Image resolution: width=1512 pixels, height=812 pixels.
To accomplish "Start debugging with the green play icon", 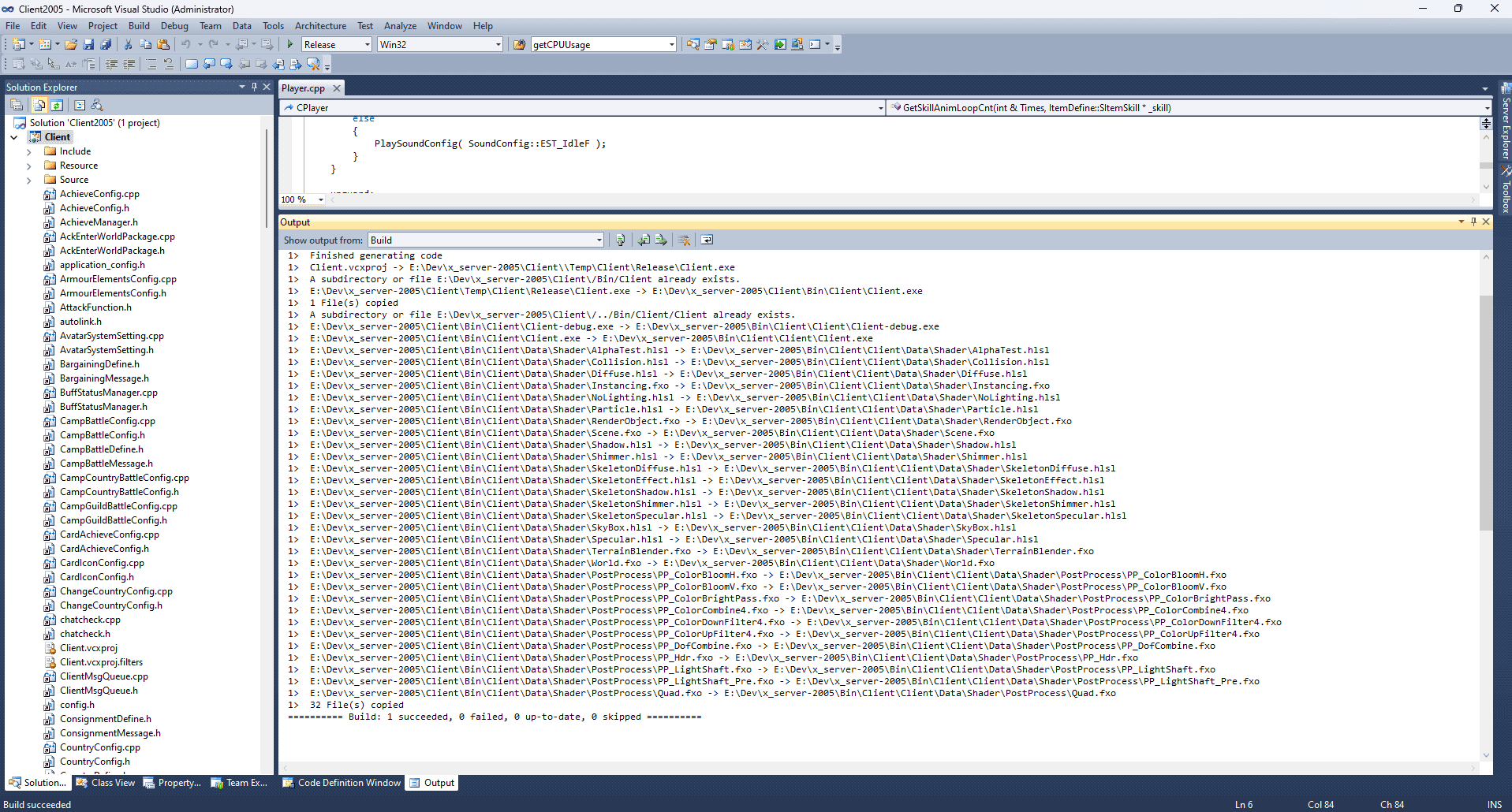I will click(290, 44).
